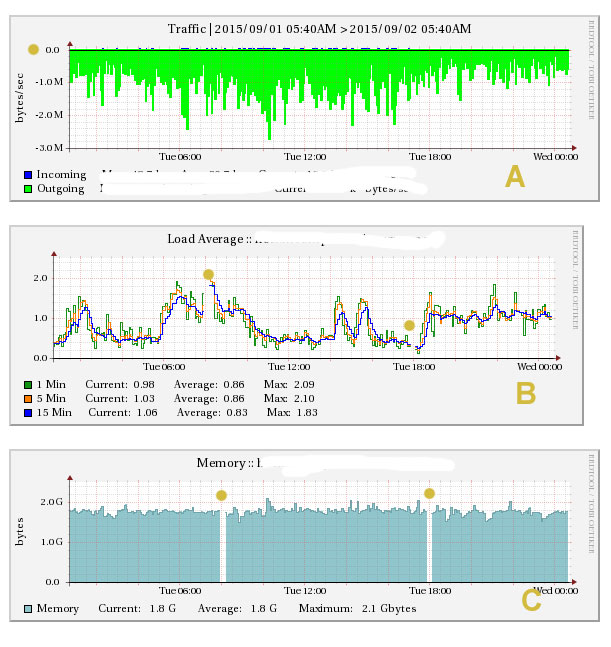Click the yellow dot on the Traffic graph
The width and height of the screenshot is (611, 647).
[34, 49]
